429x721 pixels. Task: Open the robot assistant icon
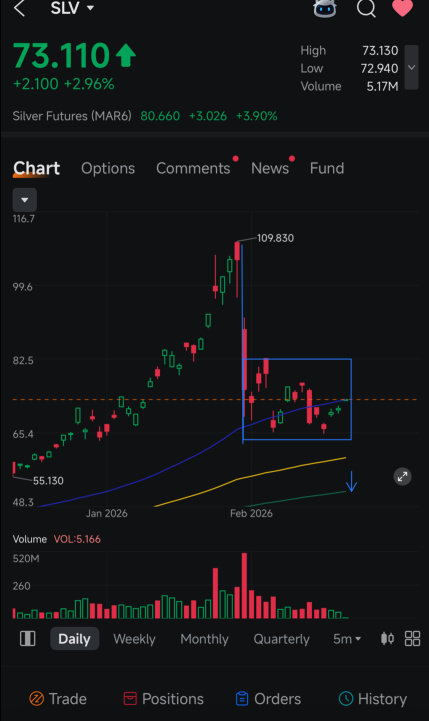click(x=325, y=8)
